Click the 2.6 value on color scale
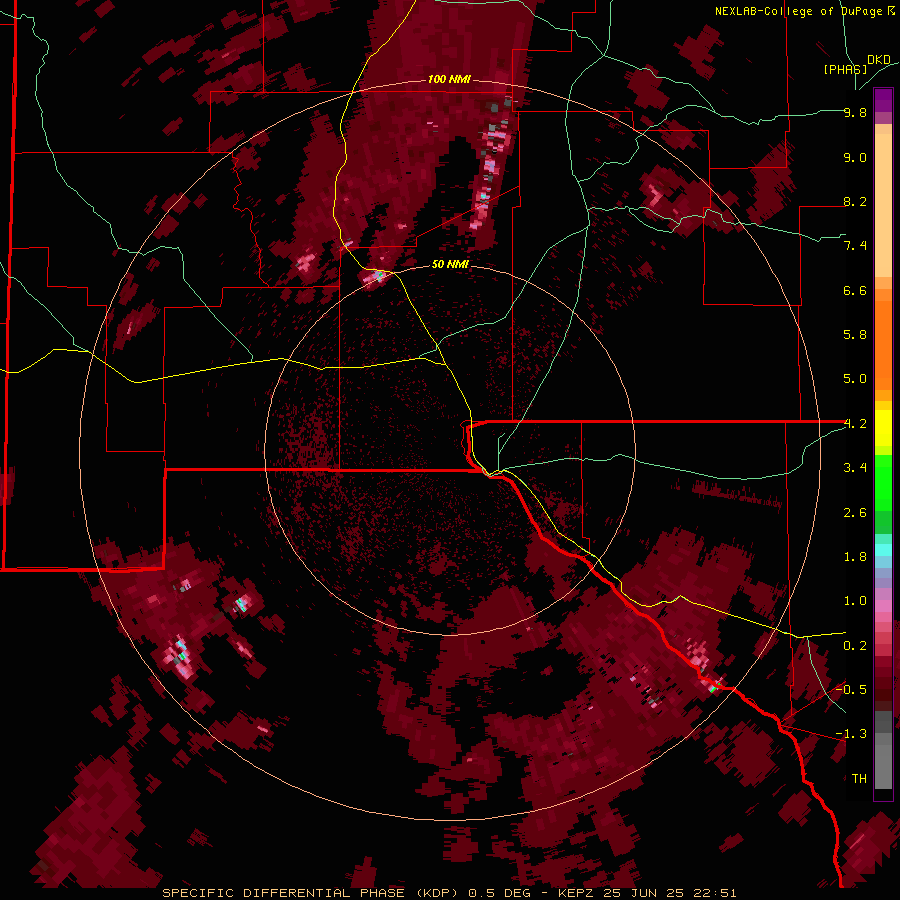900x900 pixels. point(855,513)
